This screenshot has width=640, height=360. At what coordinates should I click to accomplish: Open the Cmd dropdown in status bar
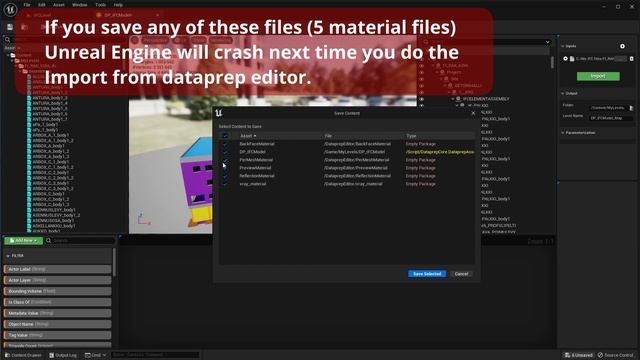[96, 355]
